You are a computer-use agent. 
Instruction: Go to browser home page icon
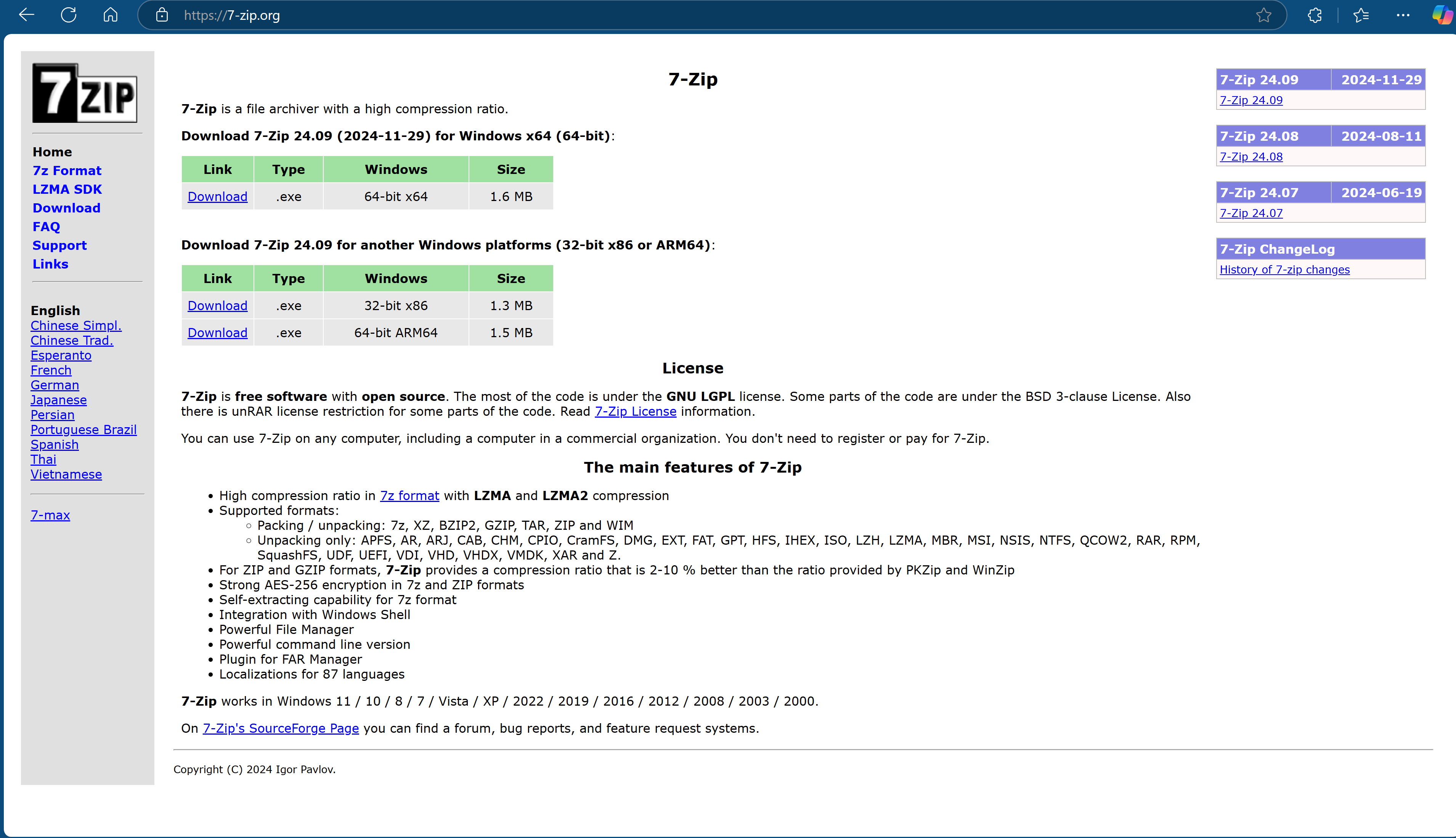(x=111, y=15)
